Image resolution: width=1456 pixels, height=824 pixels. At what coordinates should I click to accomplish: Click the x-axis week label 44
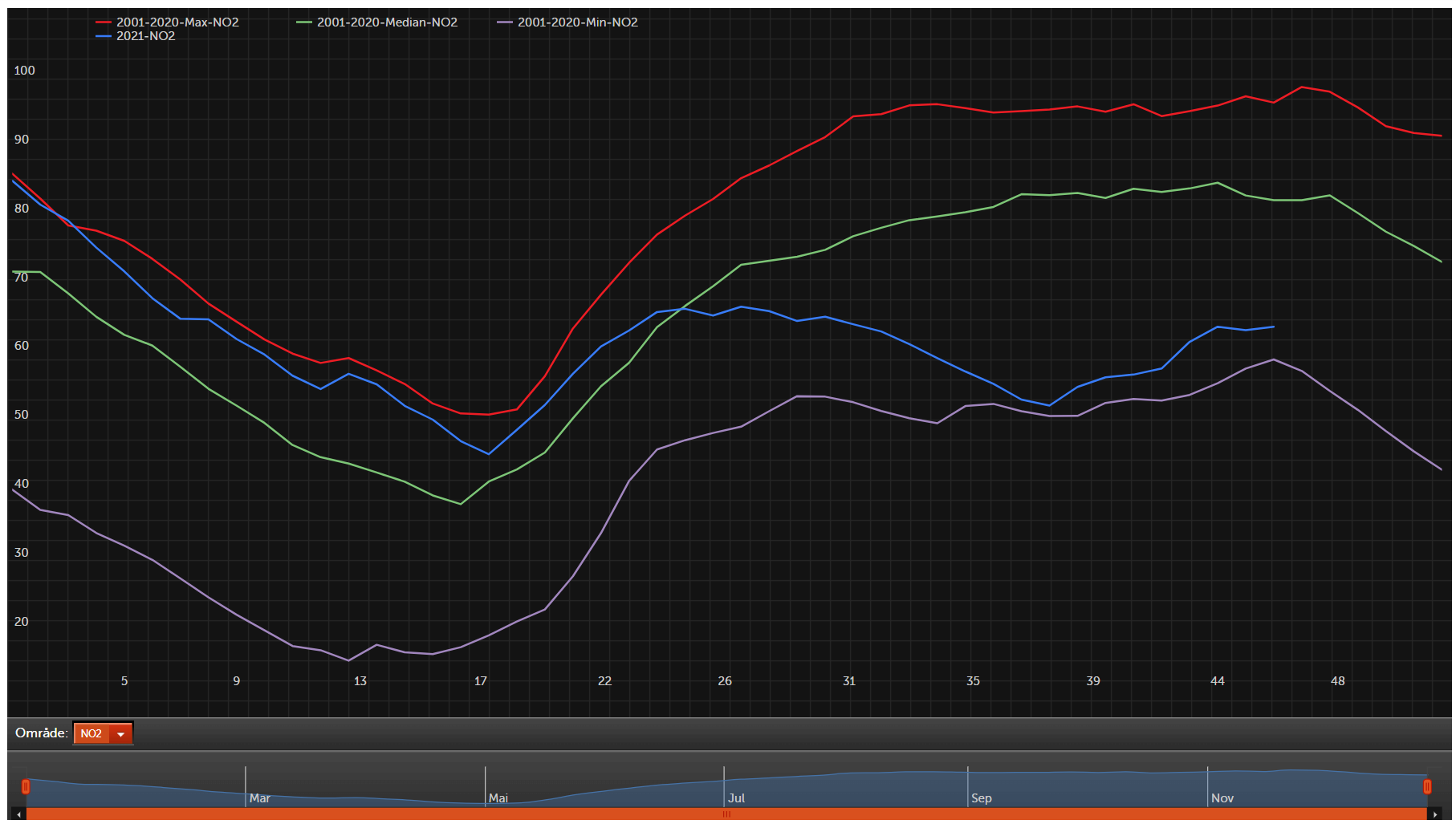[1218, 681]
